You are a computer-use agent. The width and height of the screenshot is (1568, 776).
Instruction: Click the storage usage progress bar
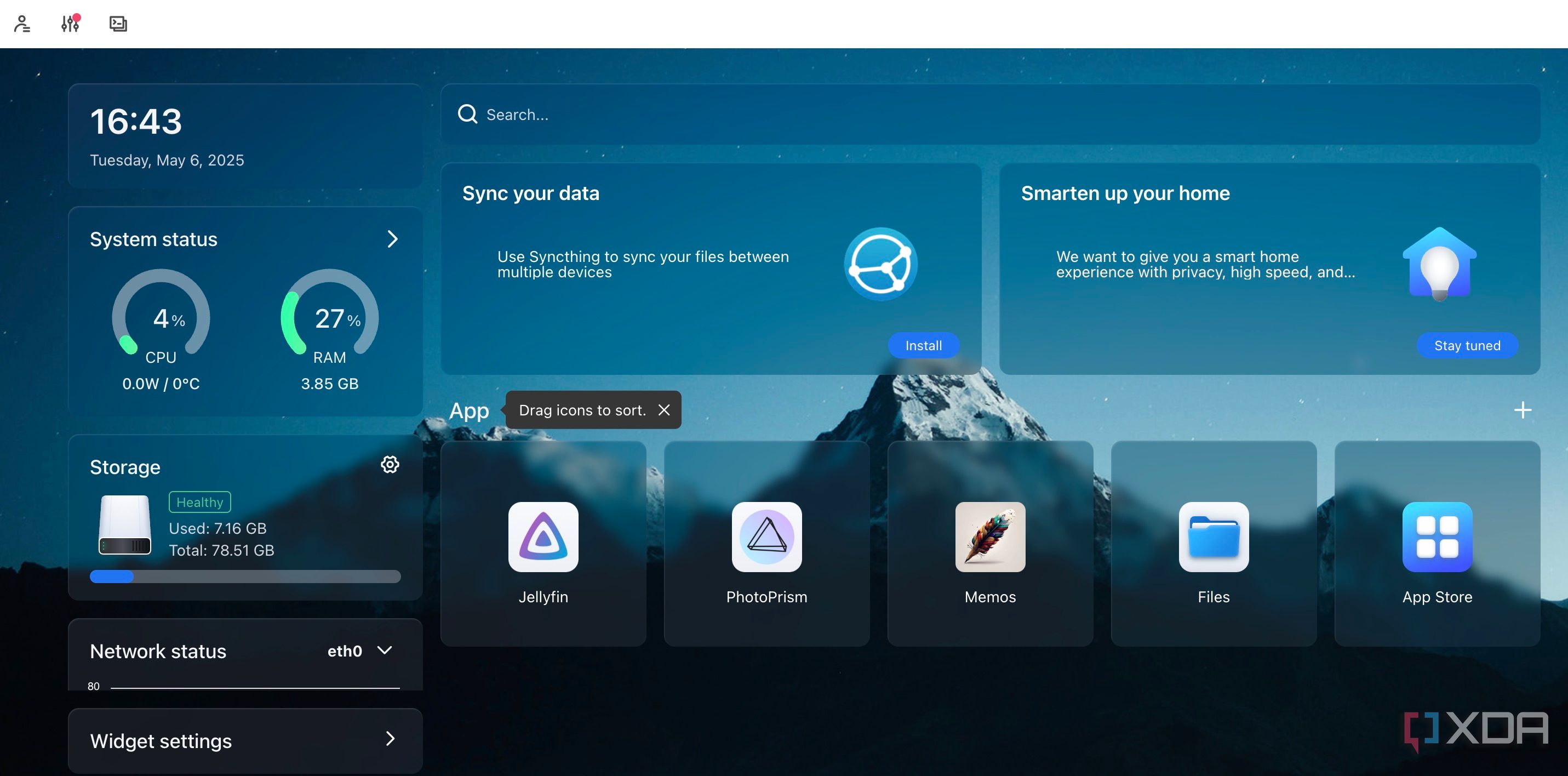click(x=245, y=576)
